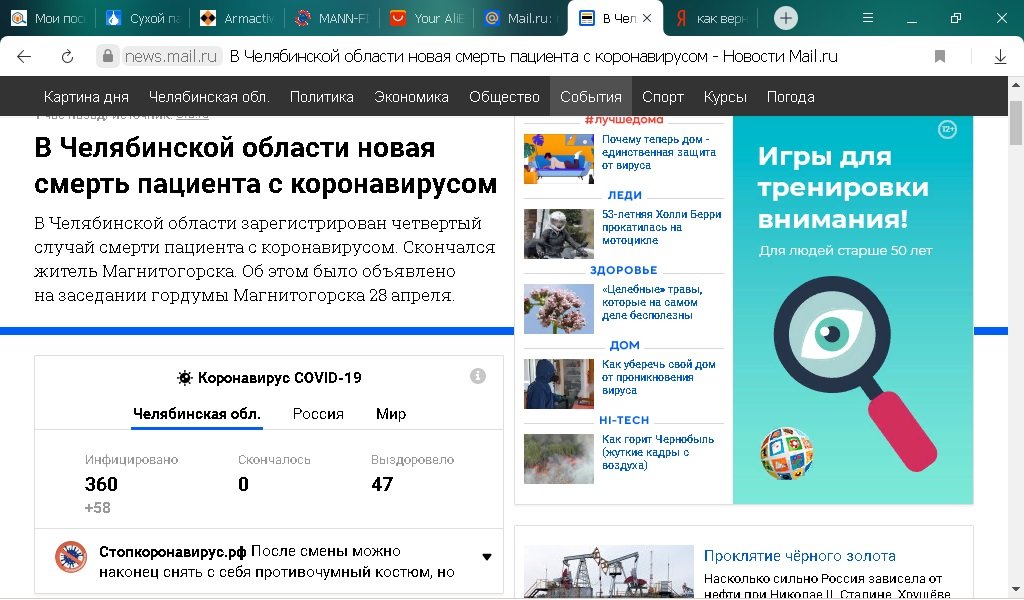The width and height of the screenshot is (1024, 600).
Task: Open 'Почему теперь дом - единственная защита' article
Action: pos(658,152)
